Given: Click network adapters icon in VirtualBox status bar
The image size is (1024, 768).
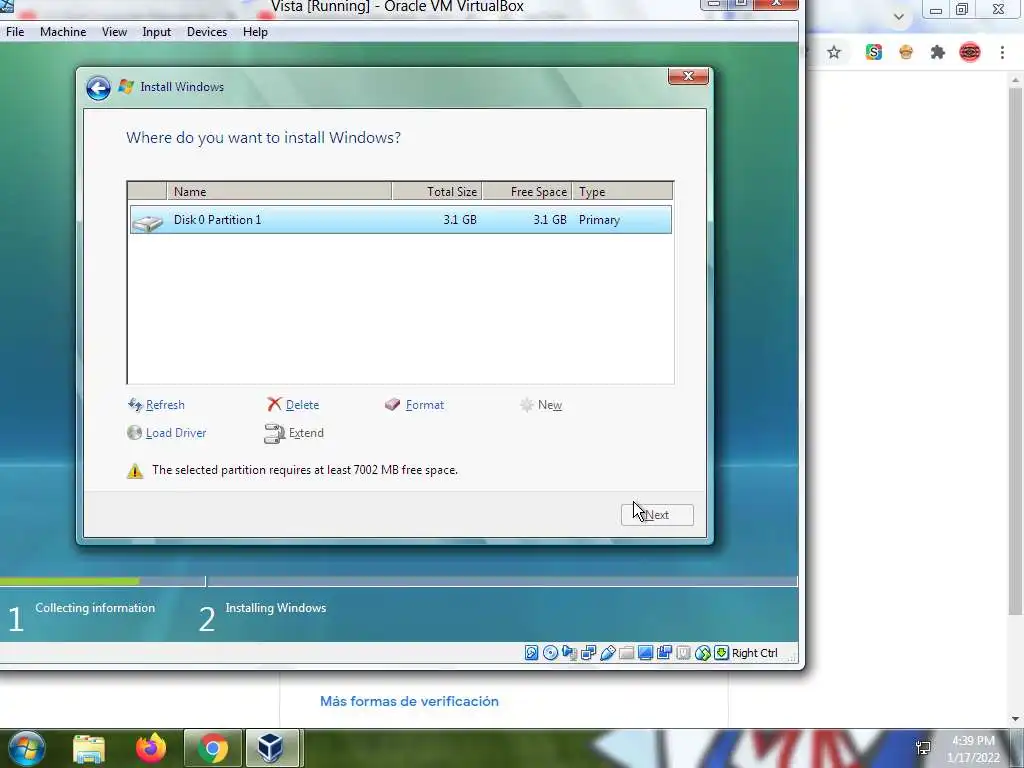Looking at the screenshot, I should coord(588,653).
